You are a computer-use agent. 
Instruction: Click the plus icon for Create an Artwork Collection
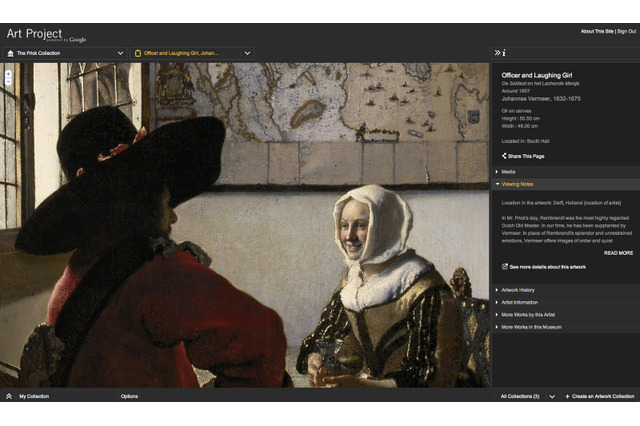[x=568, y=396]
